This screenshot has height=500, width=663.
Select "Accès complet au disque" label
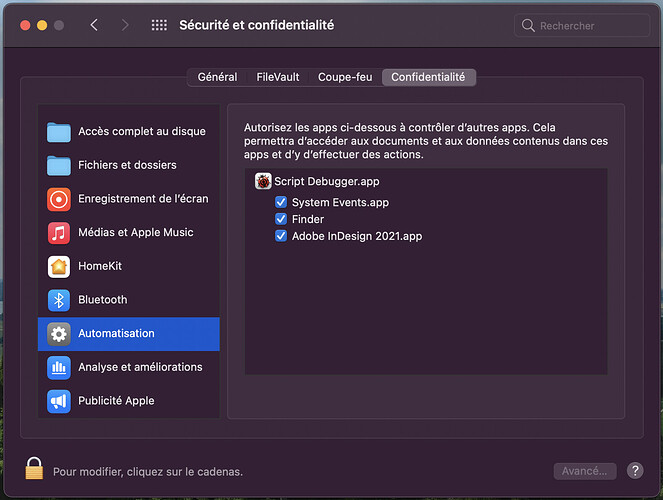142,131
